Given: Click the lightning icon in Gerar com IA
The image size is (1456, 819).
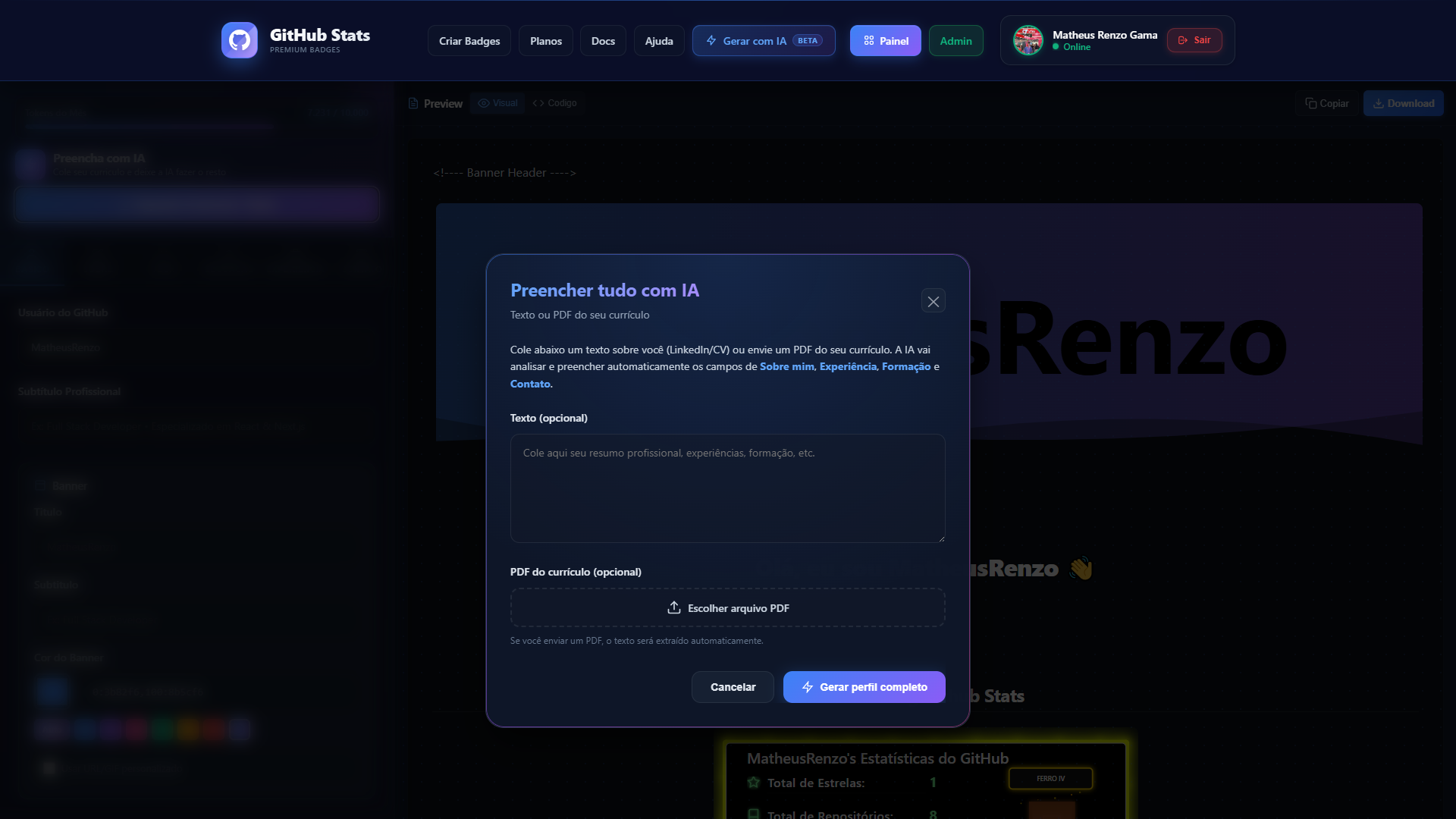Looking at the screenshot, I should coord(711,40).
